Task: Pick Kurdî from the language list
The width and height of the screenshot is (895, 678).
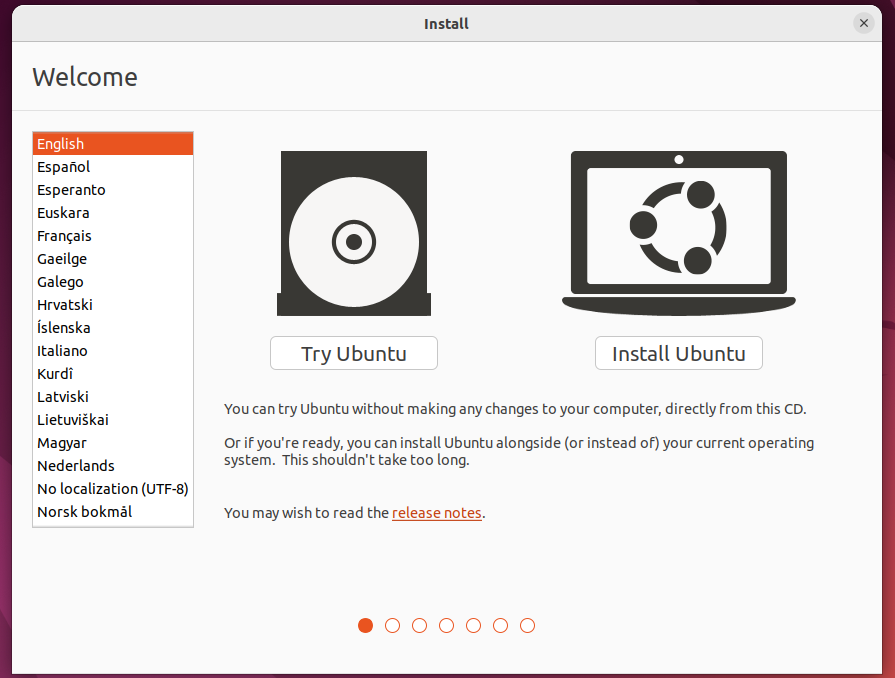Action: (x=113, y=374)
